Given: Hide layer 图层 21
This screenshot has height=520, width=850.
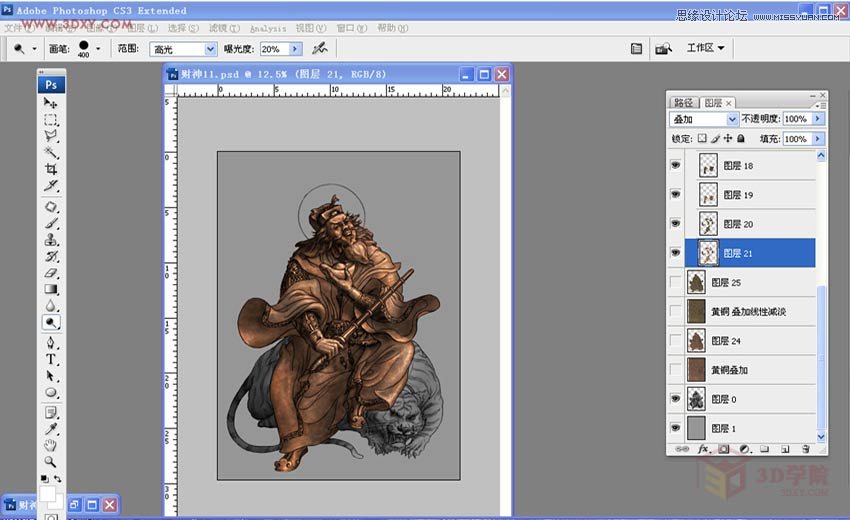Looking at the screenshot, I should coord(675,253).
